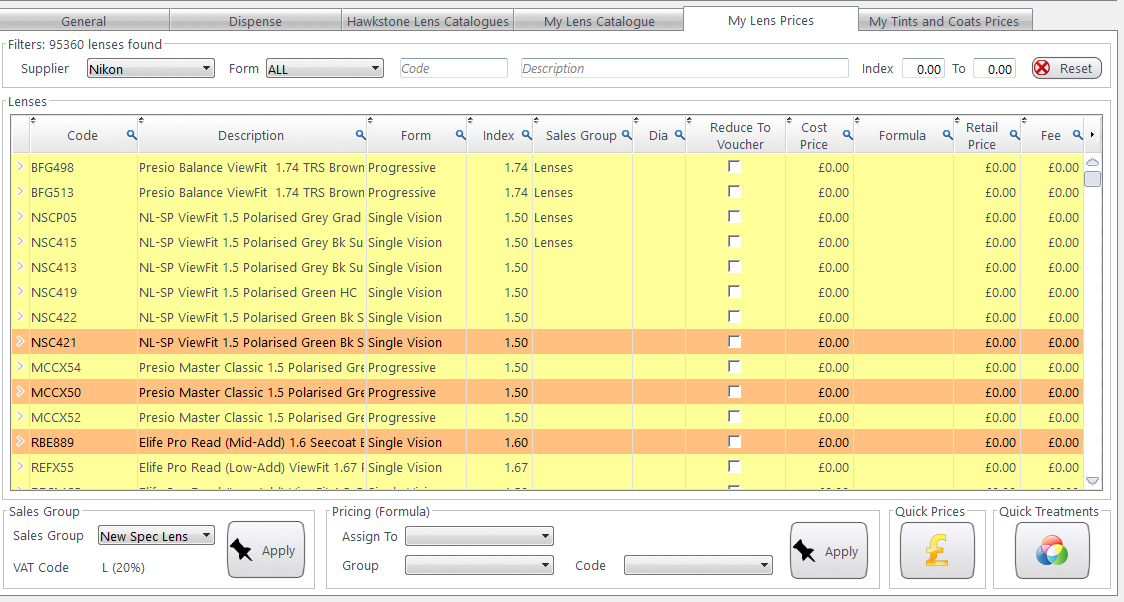This screenshot has width=1124, height=602.
Task: Click the Description filter input field
Action: [x=685, y=68]
